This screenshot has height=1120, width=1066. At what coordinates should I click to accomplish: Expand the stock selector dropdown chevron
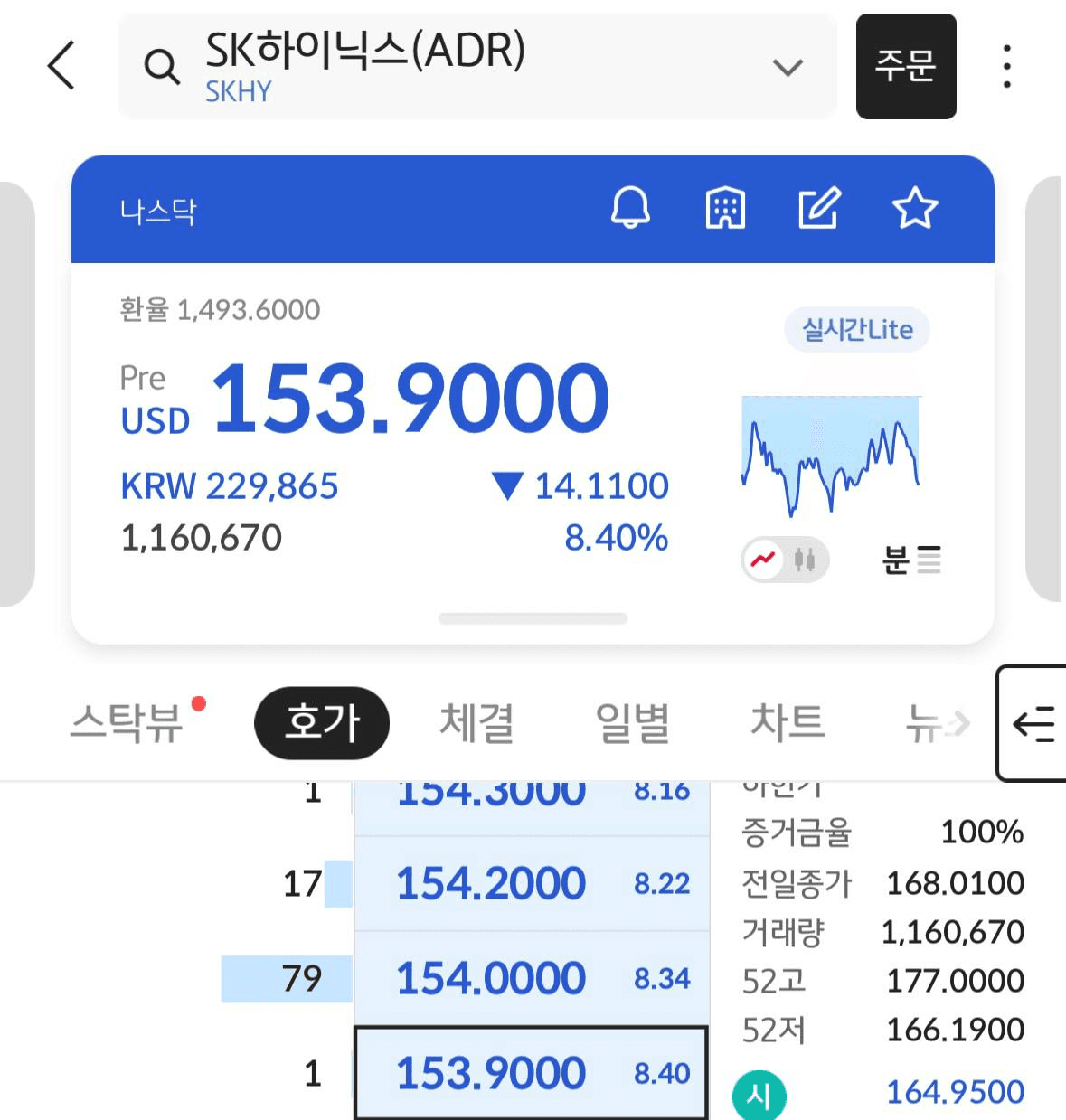(x=788, y=67)
